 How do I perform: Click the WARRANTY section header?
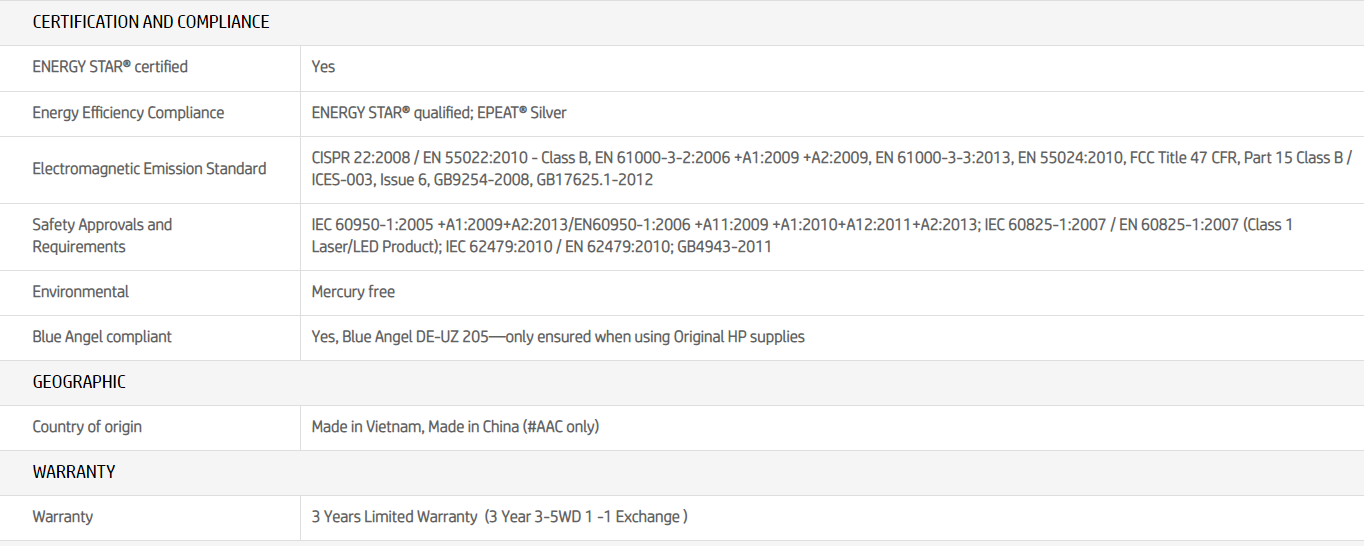click(74, 472)
